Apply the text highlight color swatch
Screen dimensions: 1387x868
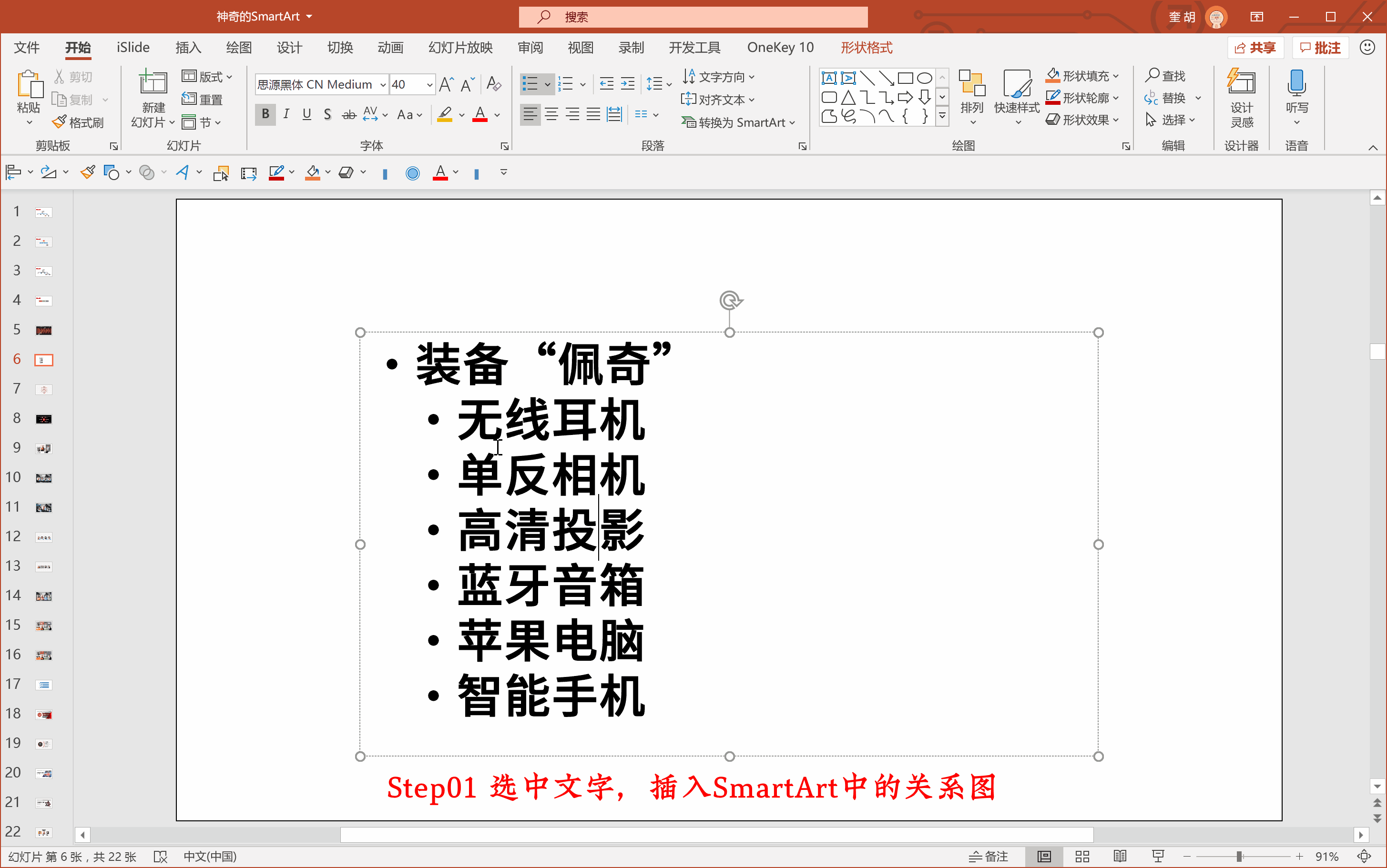[445, 114]
